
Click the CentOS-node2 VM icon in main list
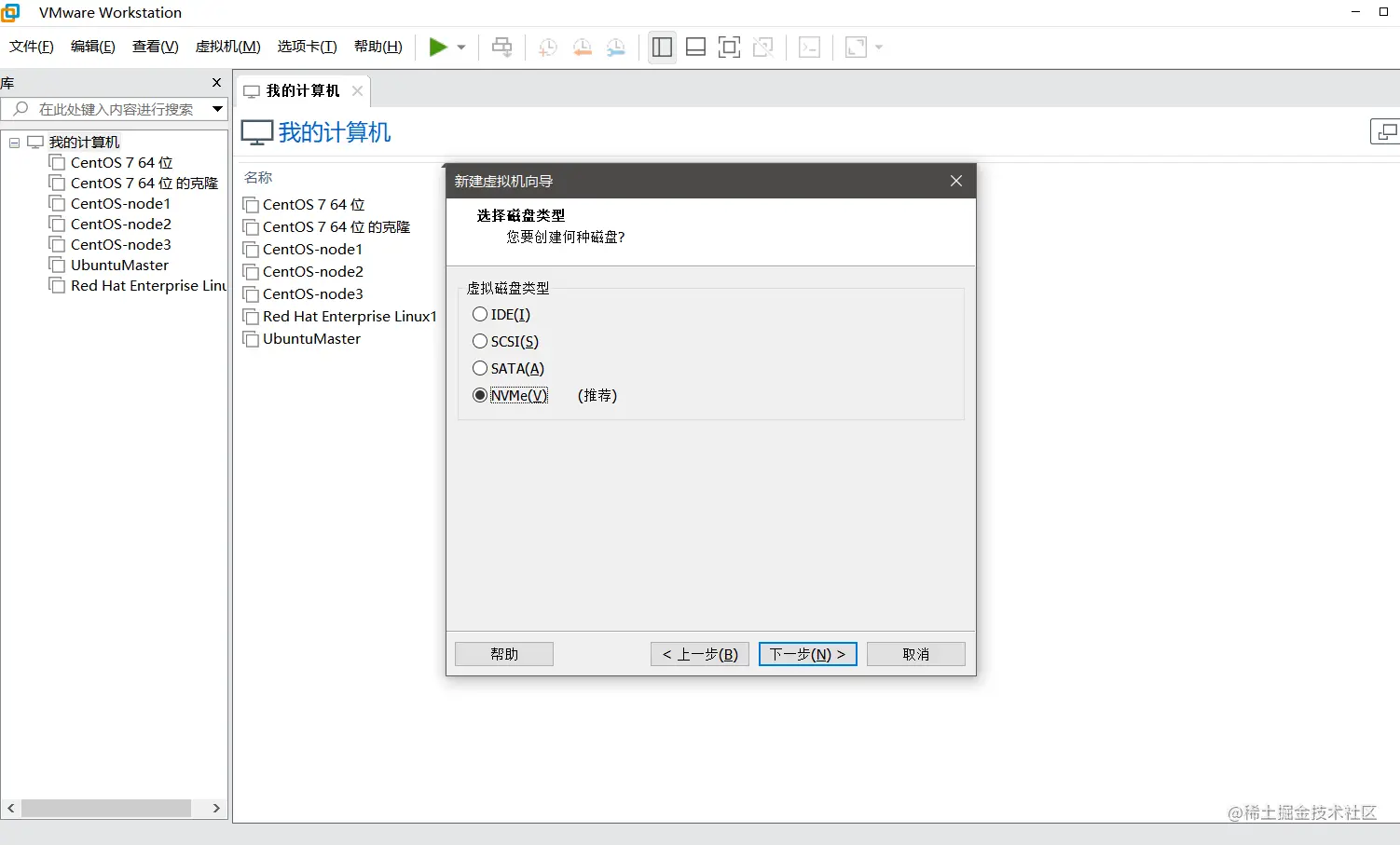click(x=251, y=272)
